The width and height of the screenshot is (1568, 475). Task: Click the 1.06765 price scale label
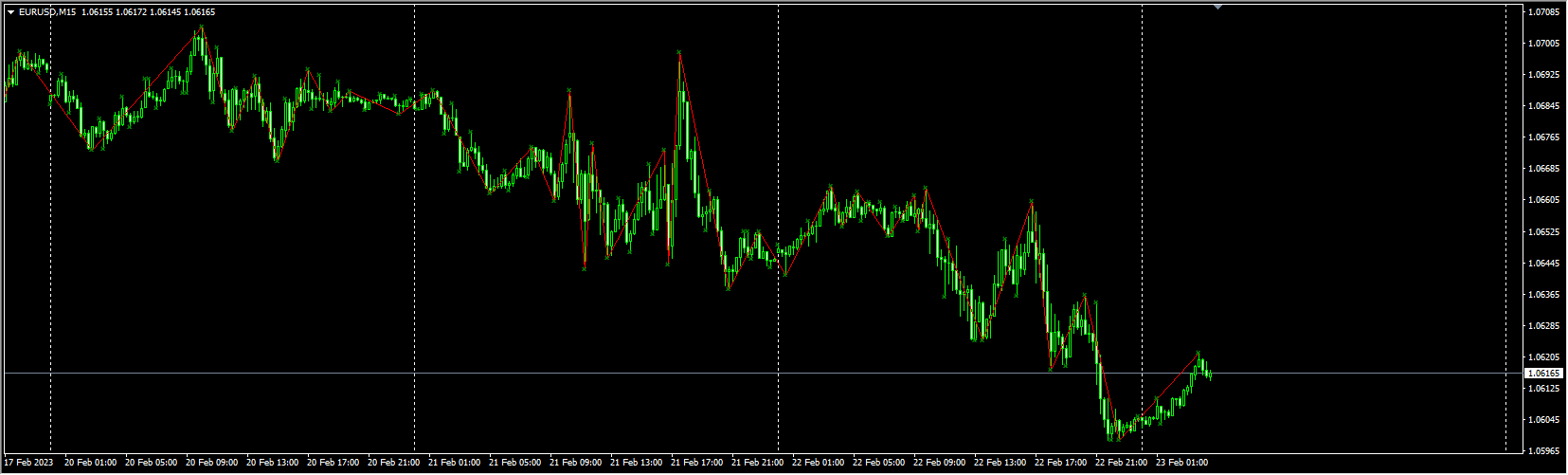click(1544, 137)
